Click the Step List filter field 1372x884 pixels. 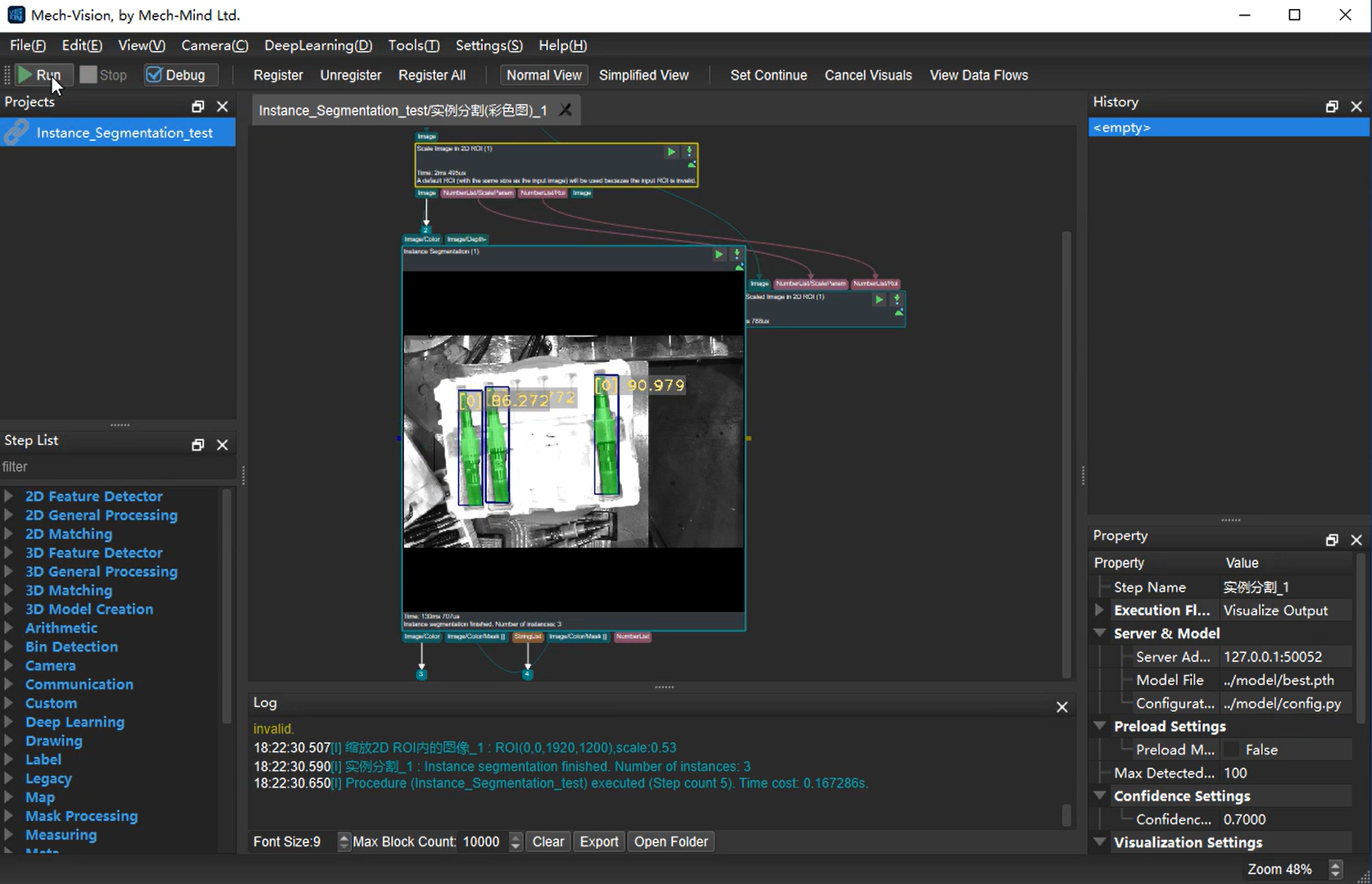[115, 467]
